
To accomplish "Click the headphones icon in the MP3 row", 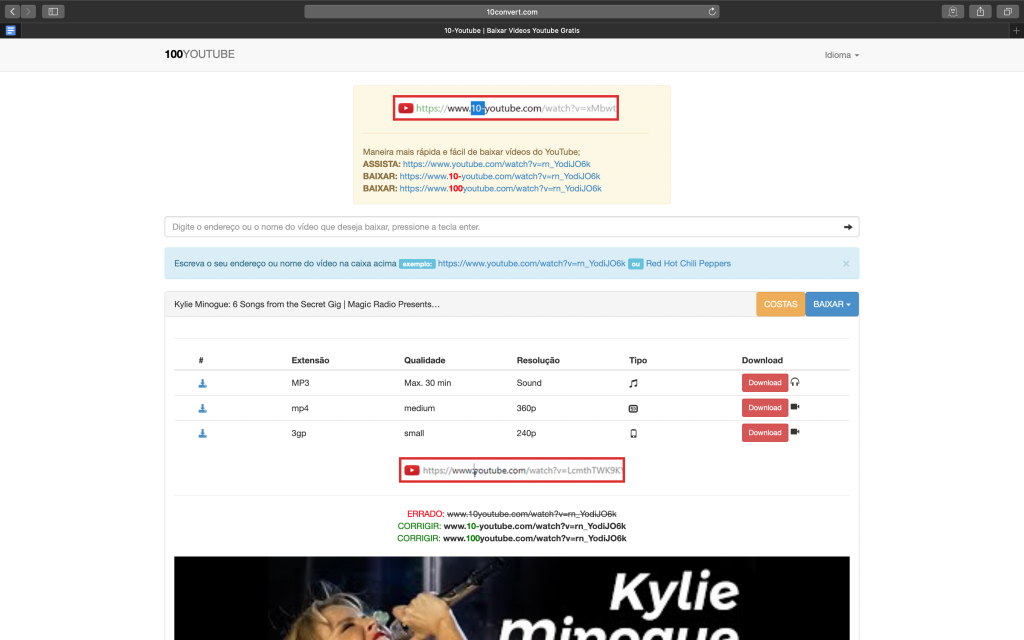I will pos(795,382).
